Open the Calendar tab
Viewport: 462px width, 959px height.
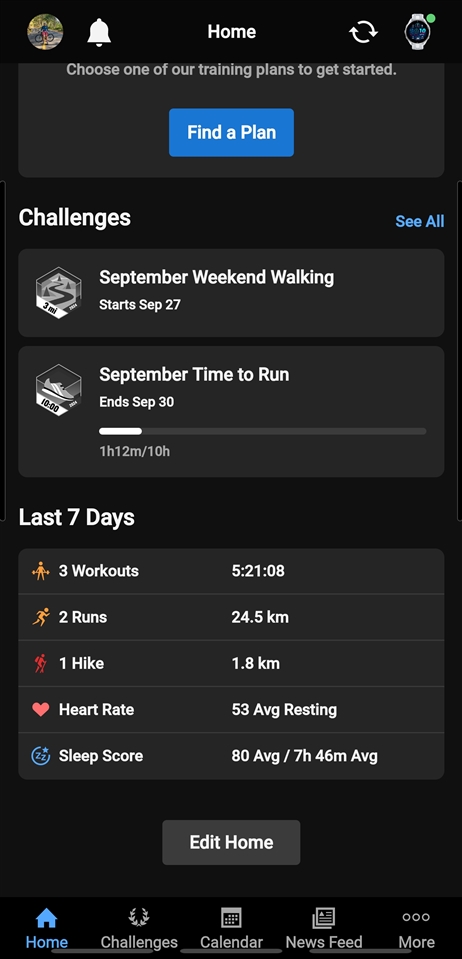(231, 928)
